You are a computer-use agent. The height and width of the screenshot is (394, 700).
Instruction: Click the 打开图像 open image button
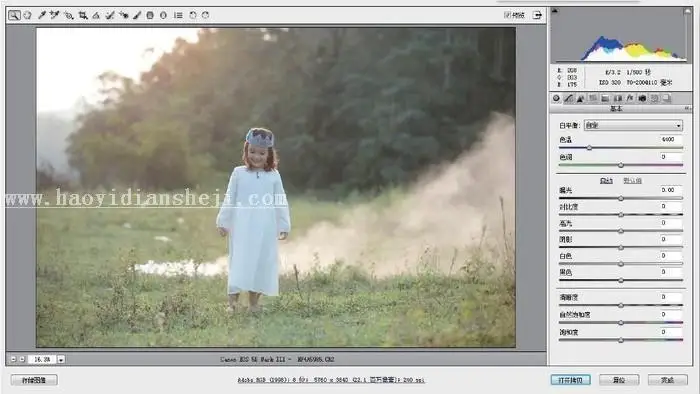click(571, 380)
